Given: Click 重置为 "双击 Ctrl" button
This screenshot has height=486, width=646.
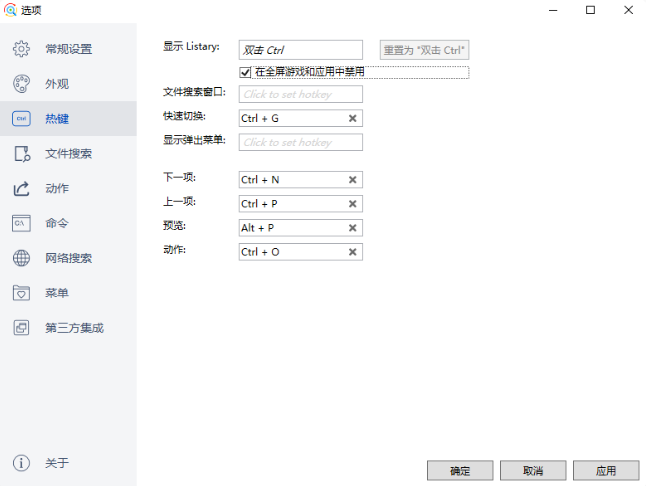Looking at the screenshot, I should [x=424, y=50].
